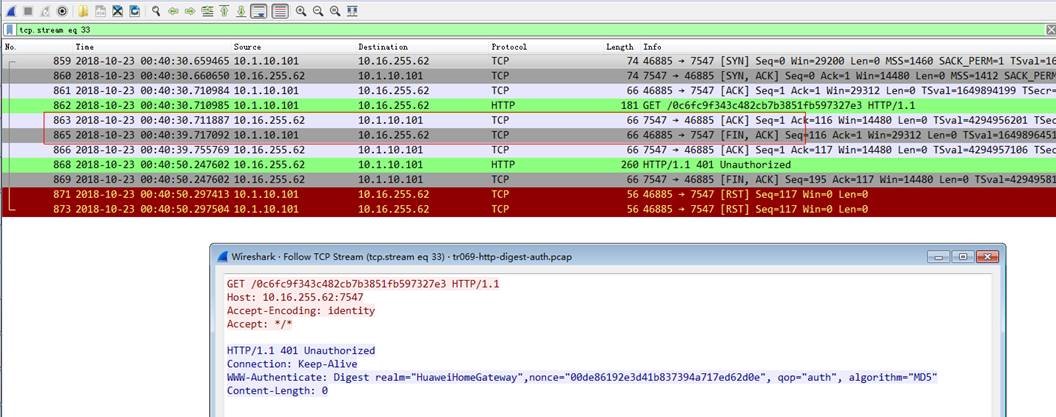This screenshot has width=1056, height=417.
Task: Click the 'tcp.stream eq 33' display filter field
Action: [x=500, y=30]
